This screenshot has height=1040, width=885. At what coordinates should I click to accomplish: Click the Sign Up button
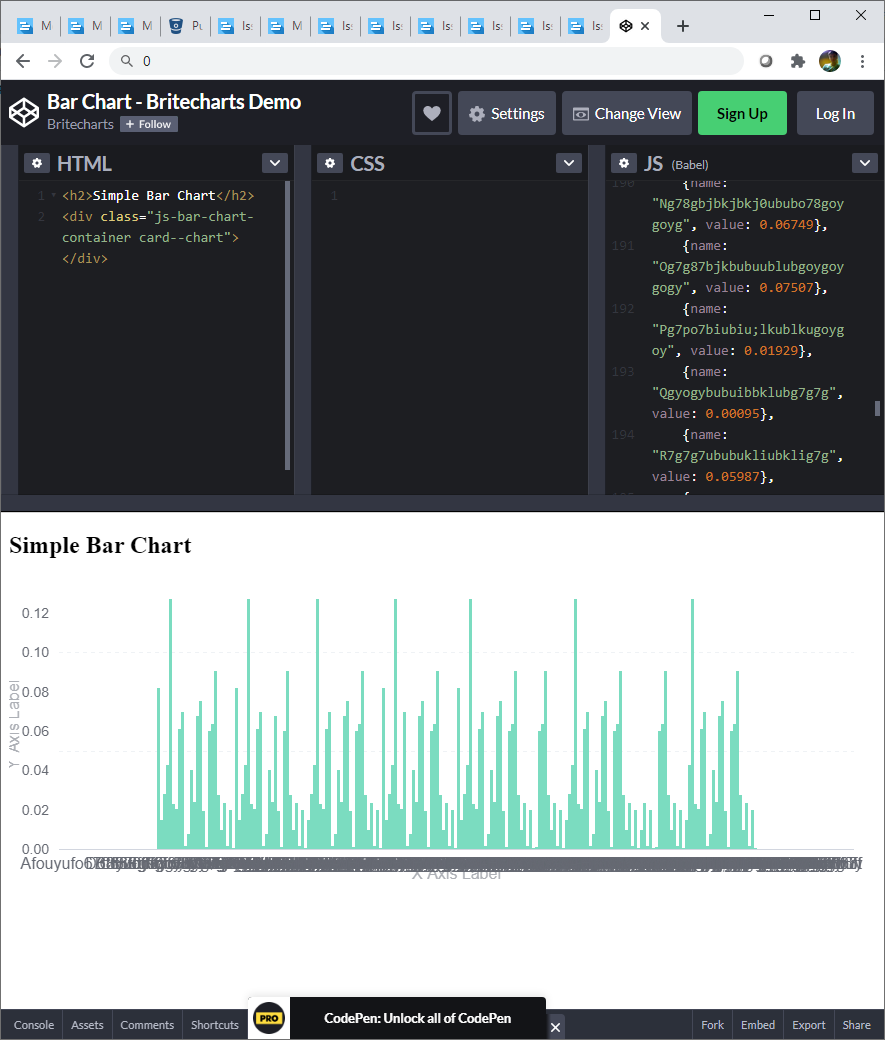742,113
